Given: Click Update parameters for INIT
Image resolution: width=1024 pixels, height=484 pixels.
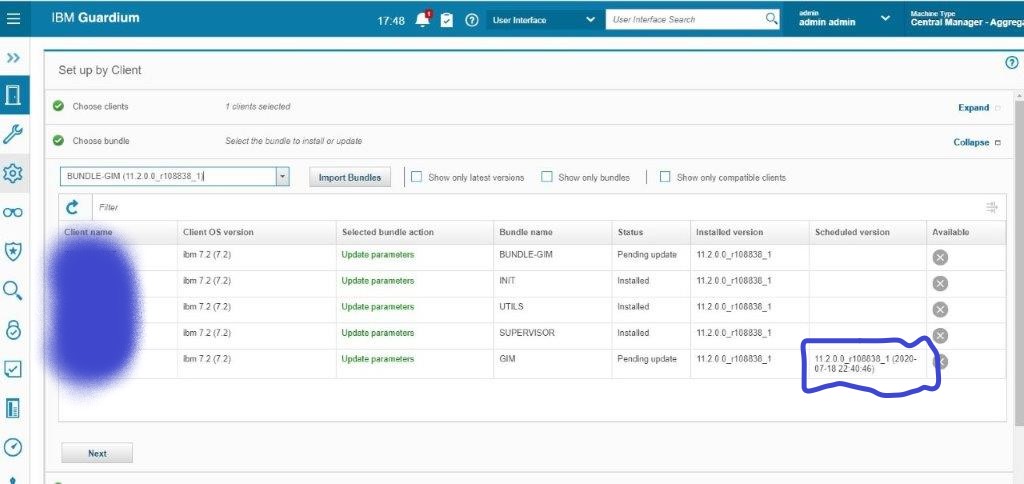Looking at the screenshot, I should [x=377, y=280].
